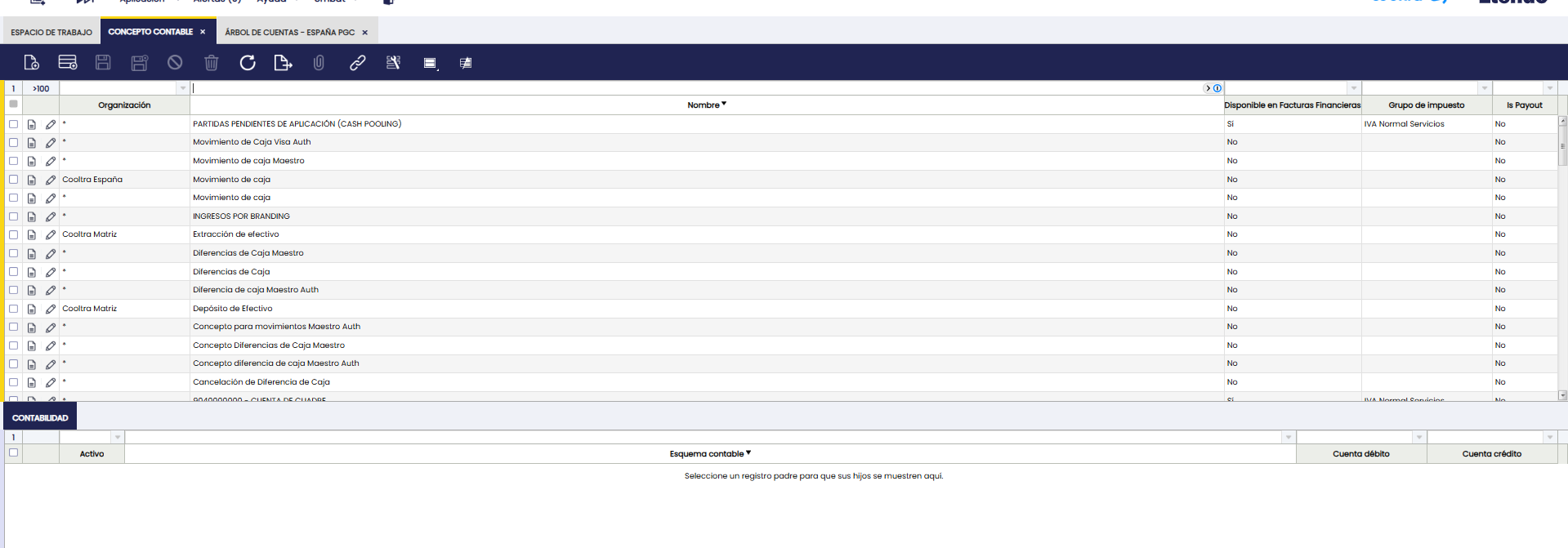Screen dimensions: 1568x548
Task: Click the Nombre filter text field
Action: 695,88
